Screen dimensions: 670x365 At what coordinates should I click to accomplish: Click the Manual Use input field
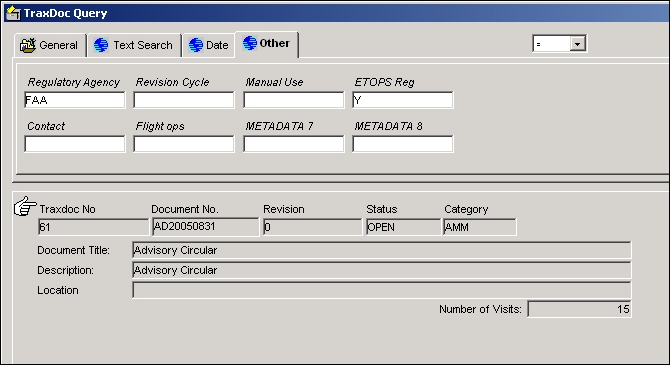click(x=294, y=100)
